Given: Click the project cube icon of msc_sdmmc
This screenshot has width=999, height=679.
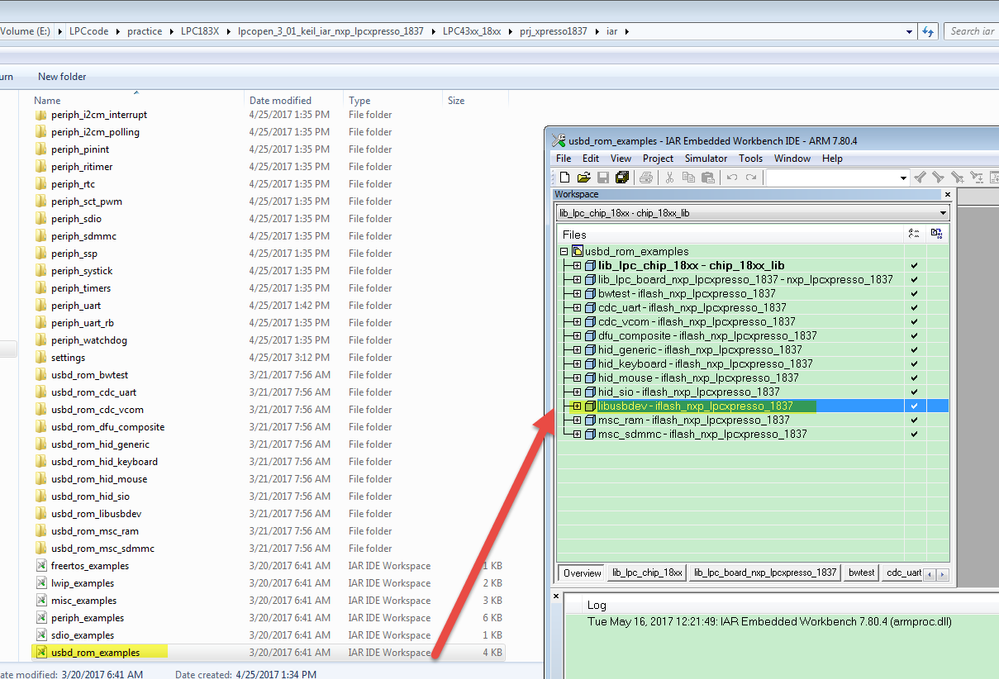Looking at the screenshot, I should 590,434.
